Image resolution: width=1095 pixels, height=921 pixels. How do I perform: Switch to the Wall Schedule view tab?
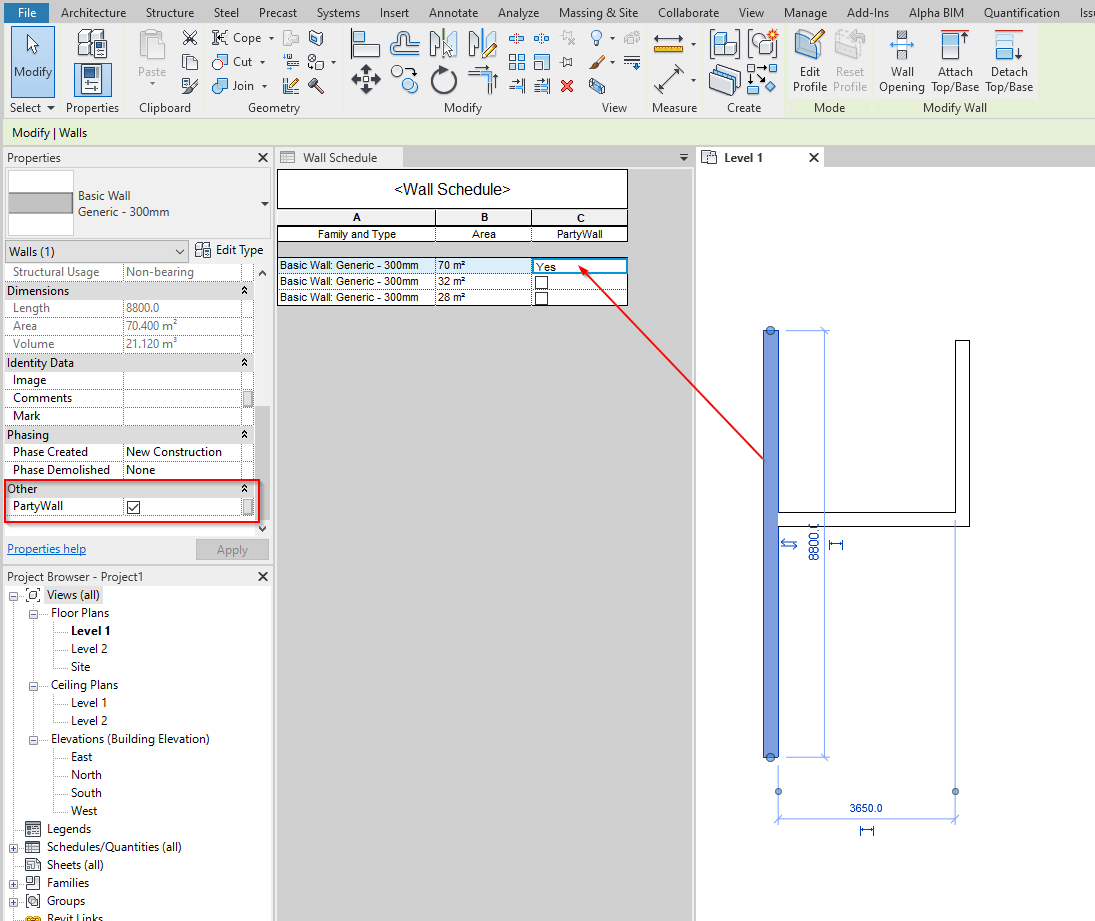340,157
